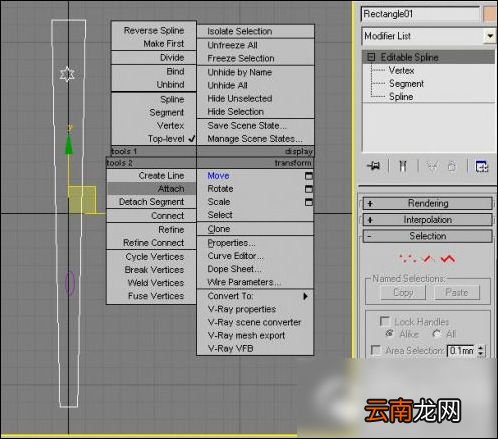Viewport: 498px width, 439px height.
Task: Select the Alike radio button
Action: click(x=389, y=333)
